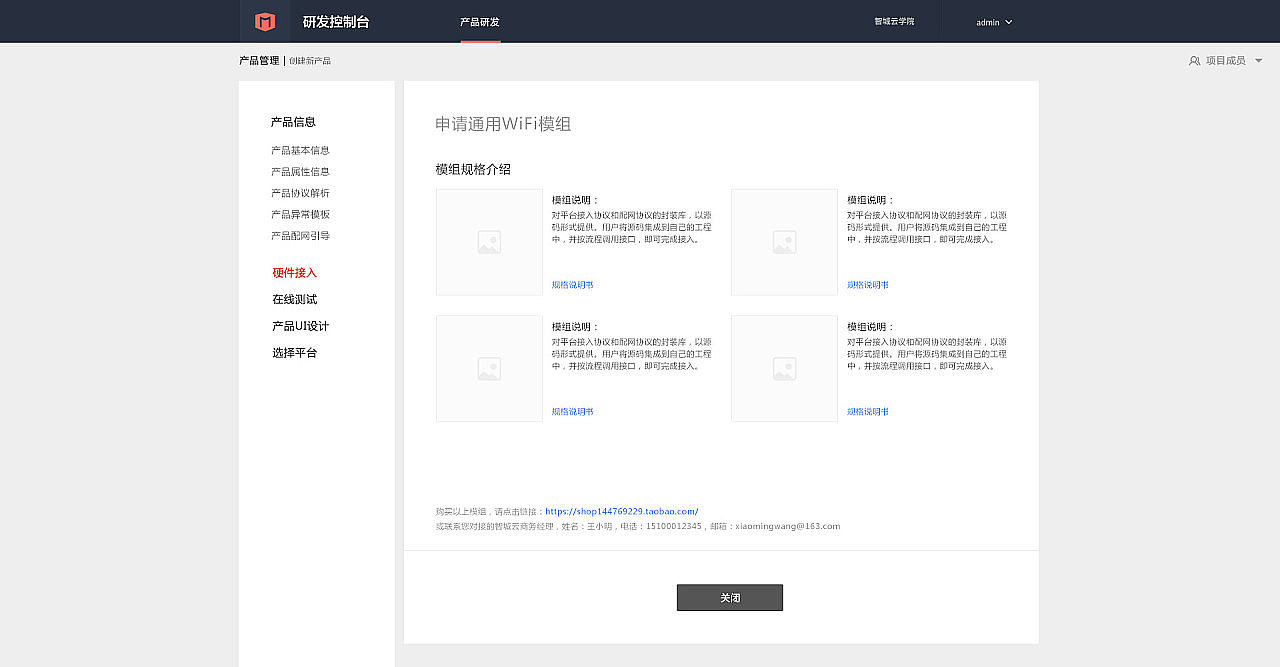Select 产品基本信息 in the sidebar
Viewport: 1280px width, 667px height.
(x=298, y=150)
